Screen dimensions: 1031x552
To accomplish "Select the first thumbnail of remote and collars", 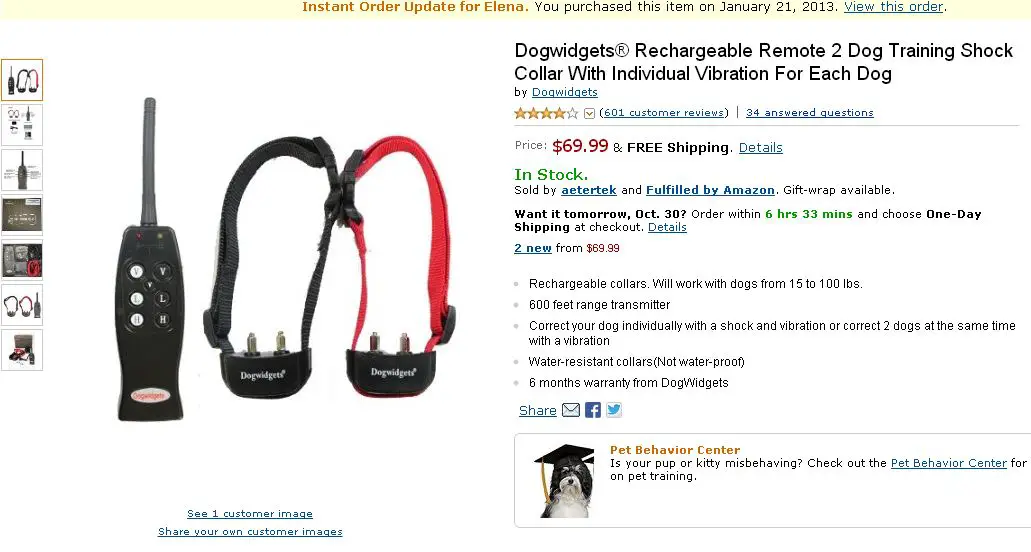I will (x=22, y=80).
